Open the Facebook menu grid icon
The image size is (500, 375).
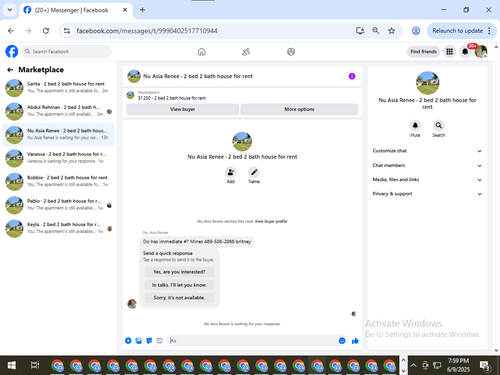click(449, 52)
